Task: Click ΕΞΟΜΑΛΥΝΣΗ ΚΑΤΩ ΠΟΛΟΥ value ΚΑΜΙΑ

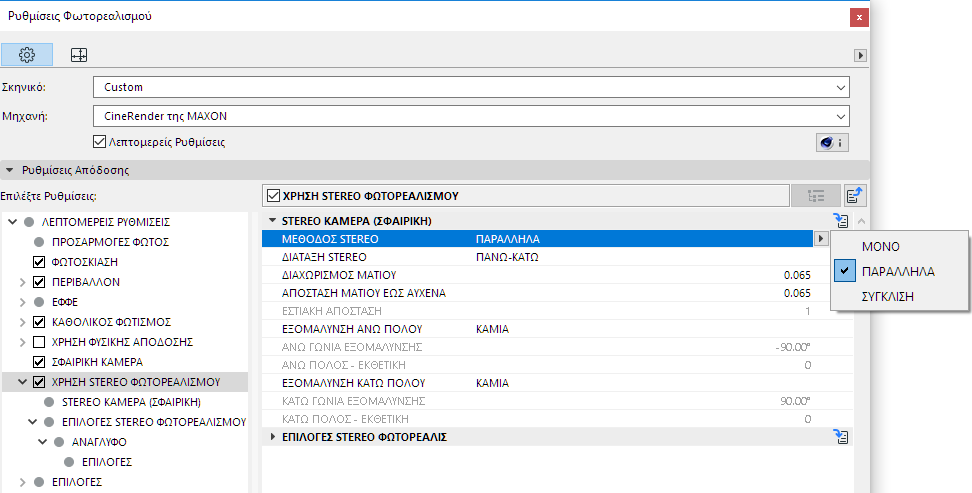Action: [x=492, y=383]
